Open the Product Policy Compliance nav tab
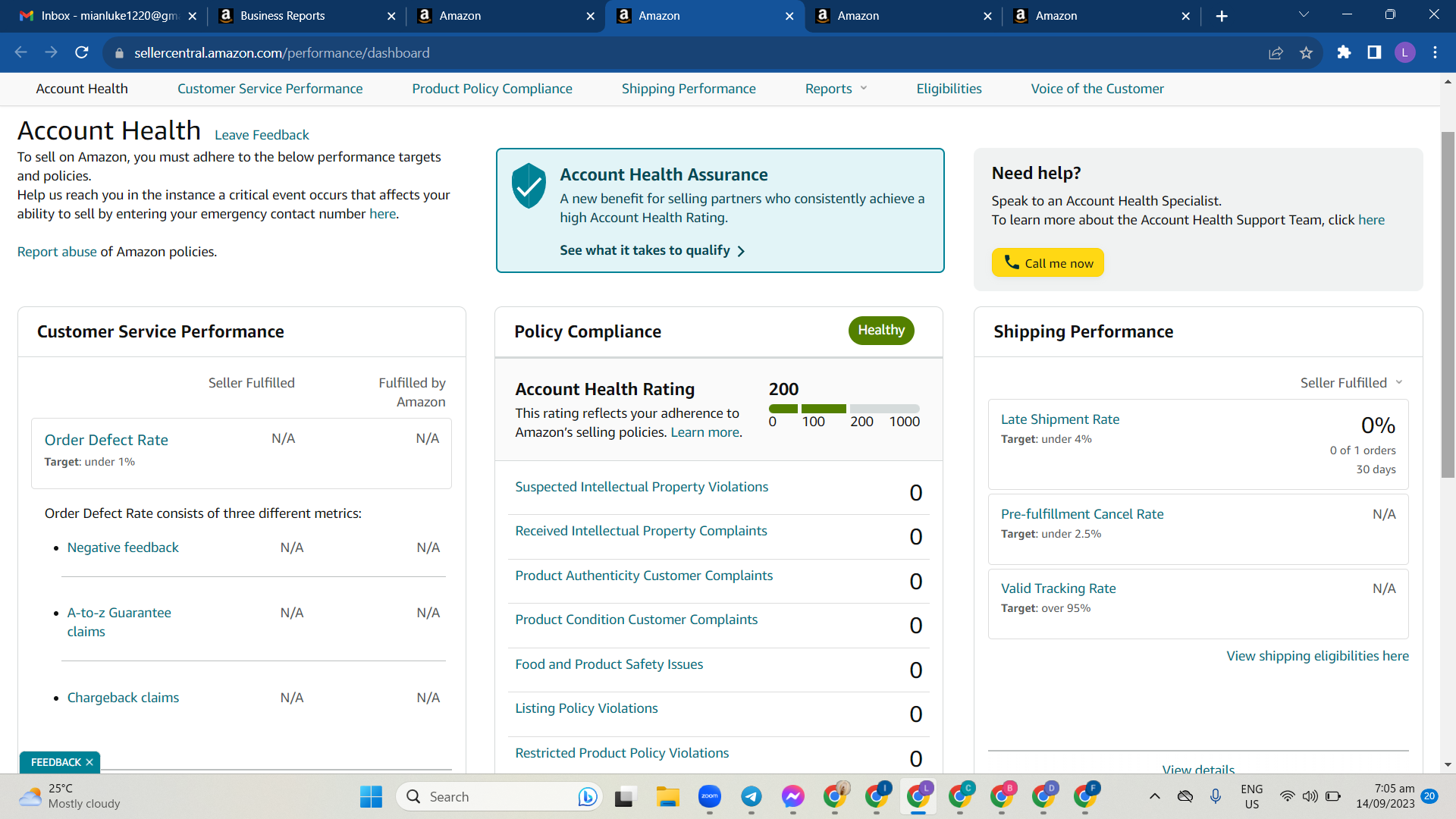This screenshot has height=819, width=1456. click(492, 89)
